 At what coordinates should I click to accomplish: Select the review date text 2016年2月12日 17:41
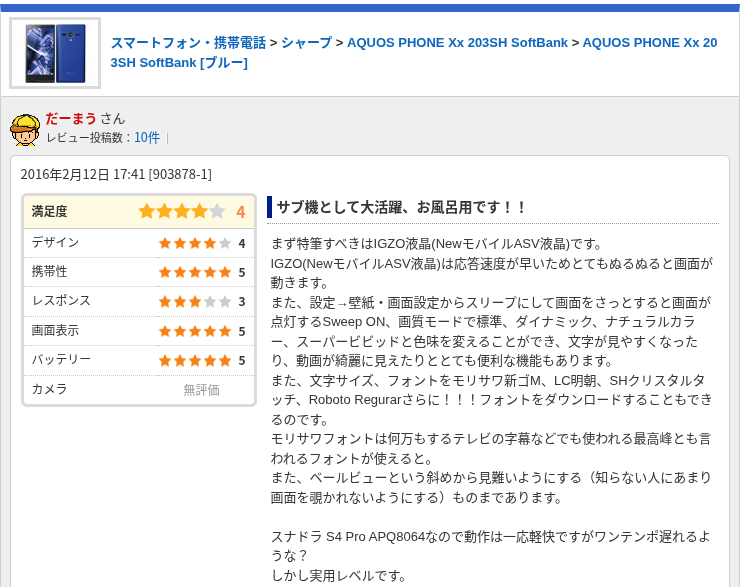[x=83, y=174]
